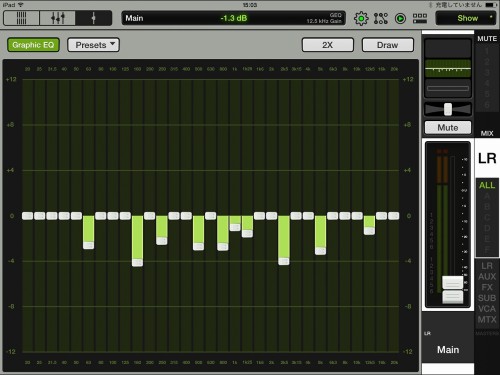Click the Draw button
This screenshot has height=375, width=500.
point(388,45)
